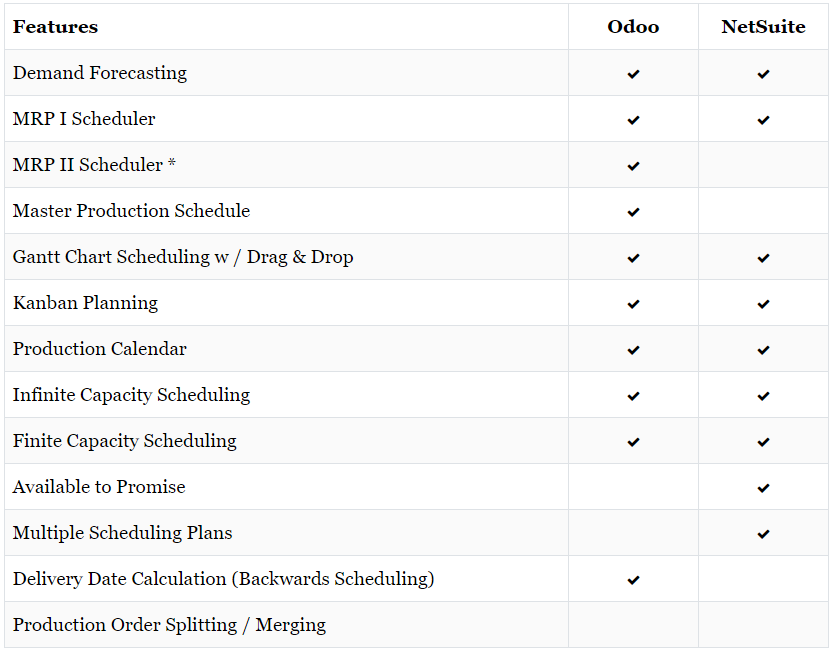The width and height of the screenshot is (831, 651).
Task: Click the Features column header
Action: pyautogui.click(x=55, y=27)
